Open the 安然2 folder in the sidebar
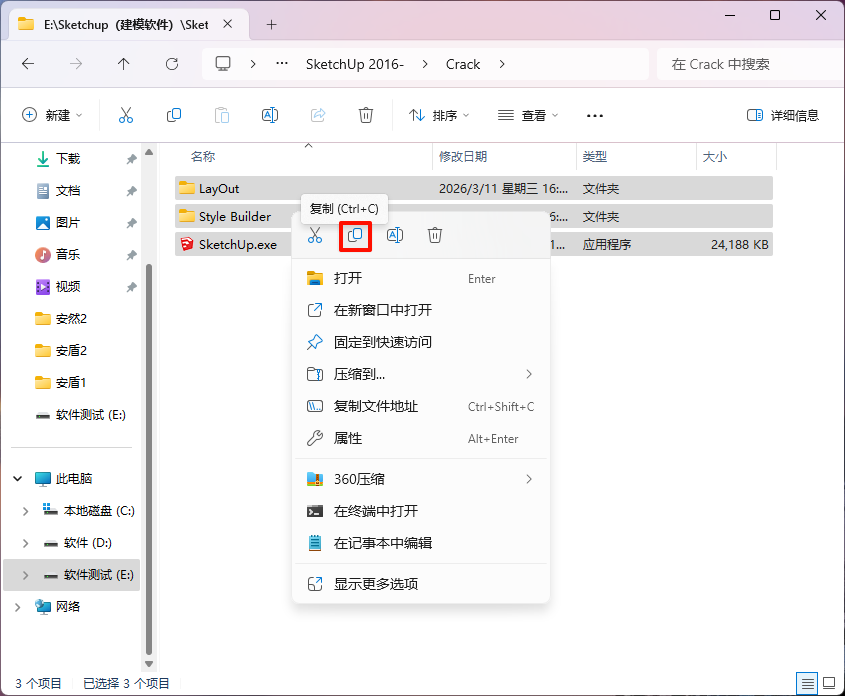 pyautogui.click(x=71, y=319)
